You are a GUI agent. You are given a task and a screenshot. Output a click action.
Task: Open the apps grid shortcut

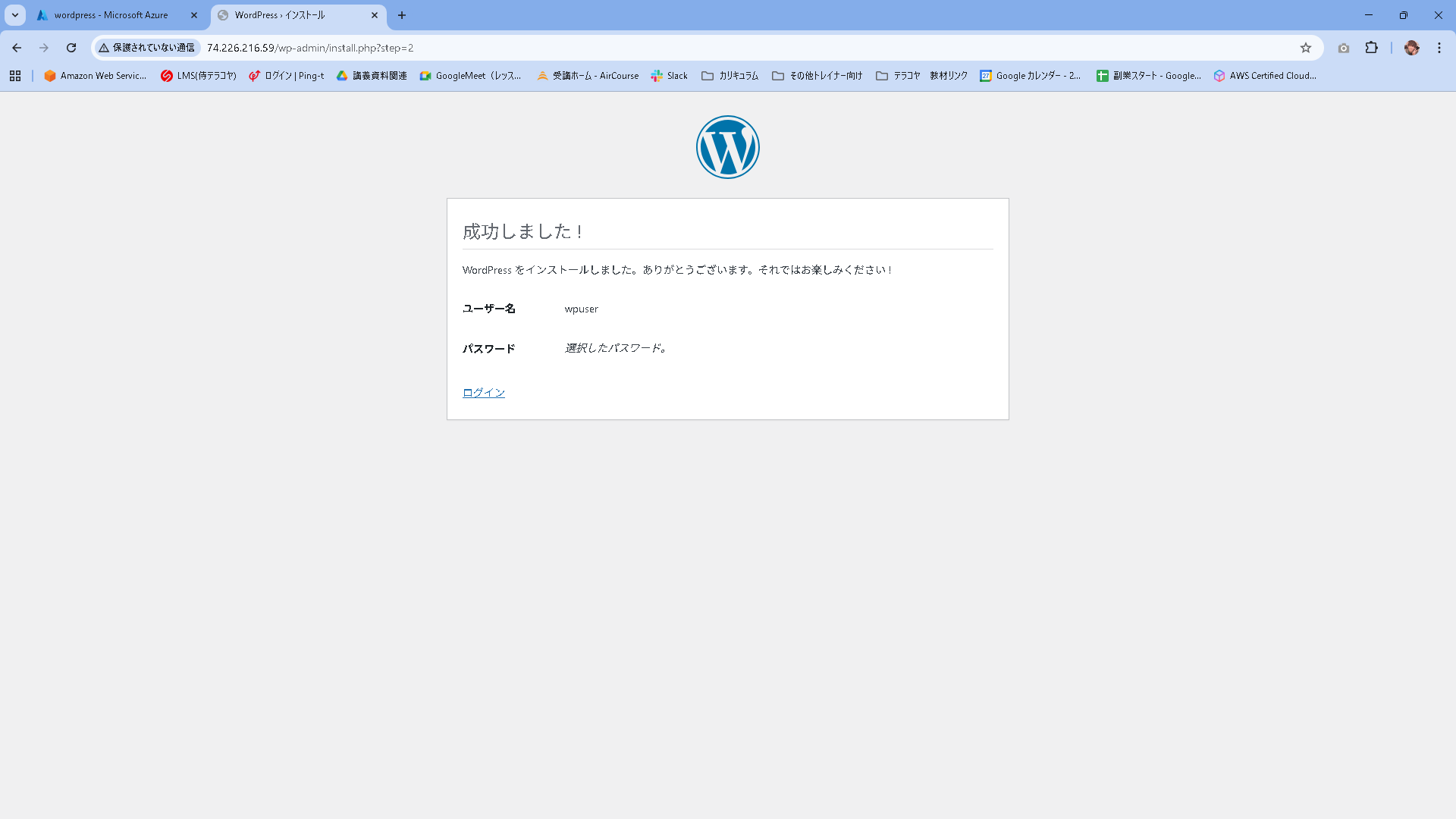tap(15, 76)
